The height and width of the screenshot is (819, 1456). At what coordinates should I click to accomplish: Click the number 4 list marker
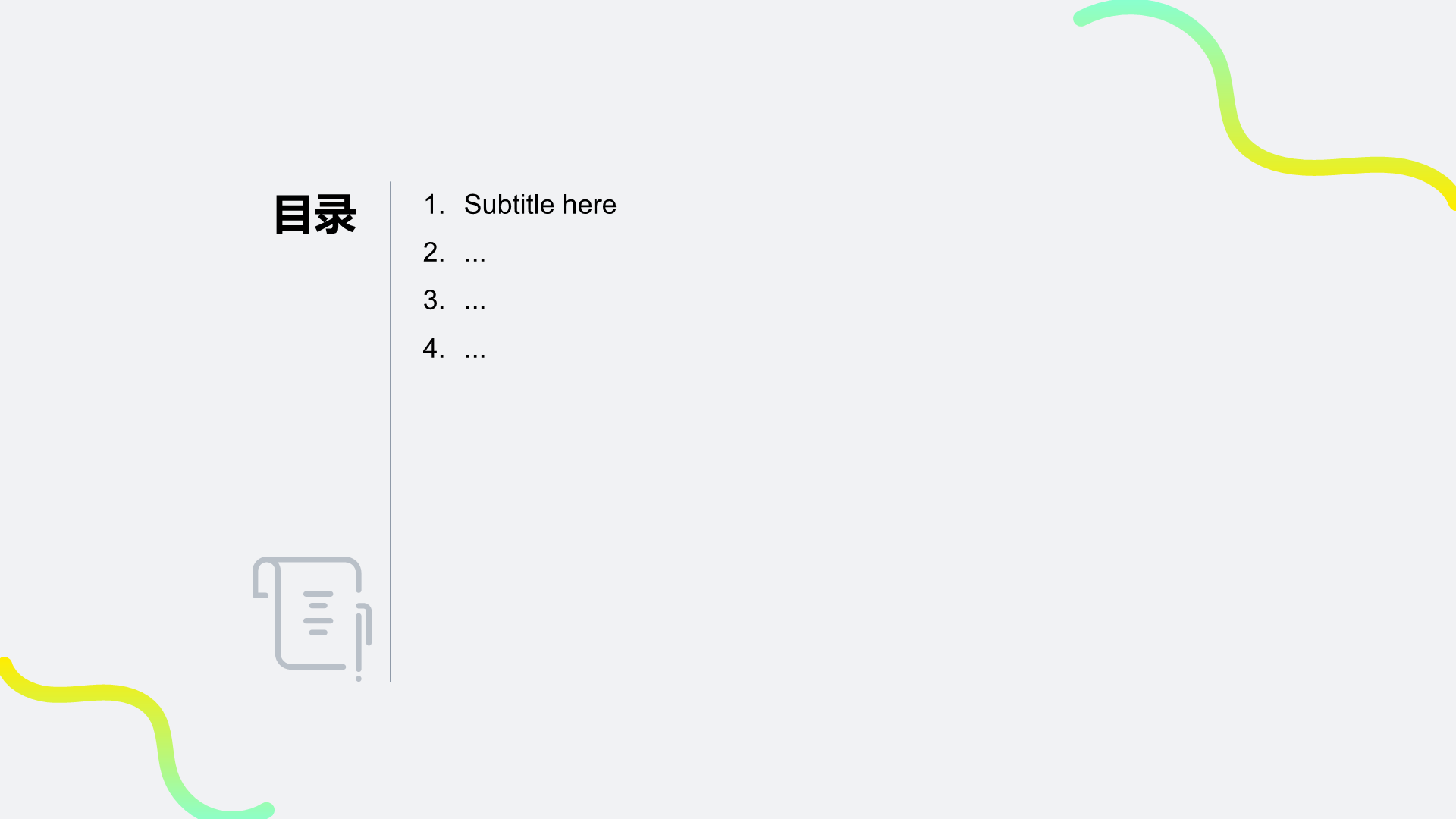(433, 349)
